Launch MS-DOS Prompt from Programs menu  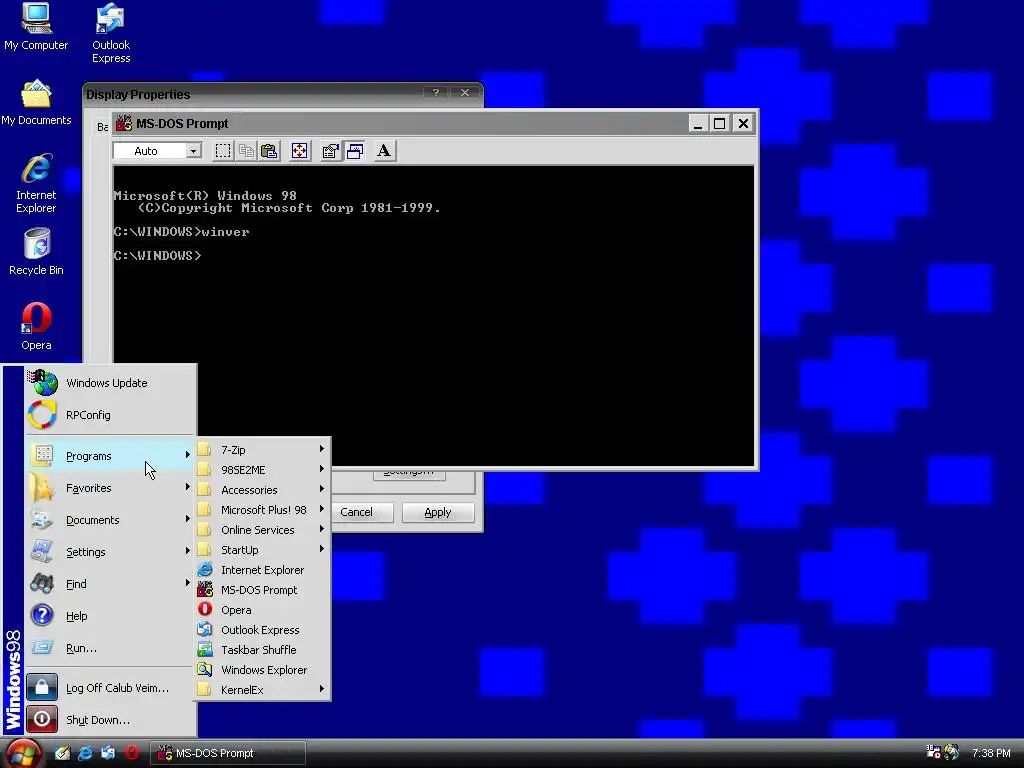262,590
